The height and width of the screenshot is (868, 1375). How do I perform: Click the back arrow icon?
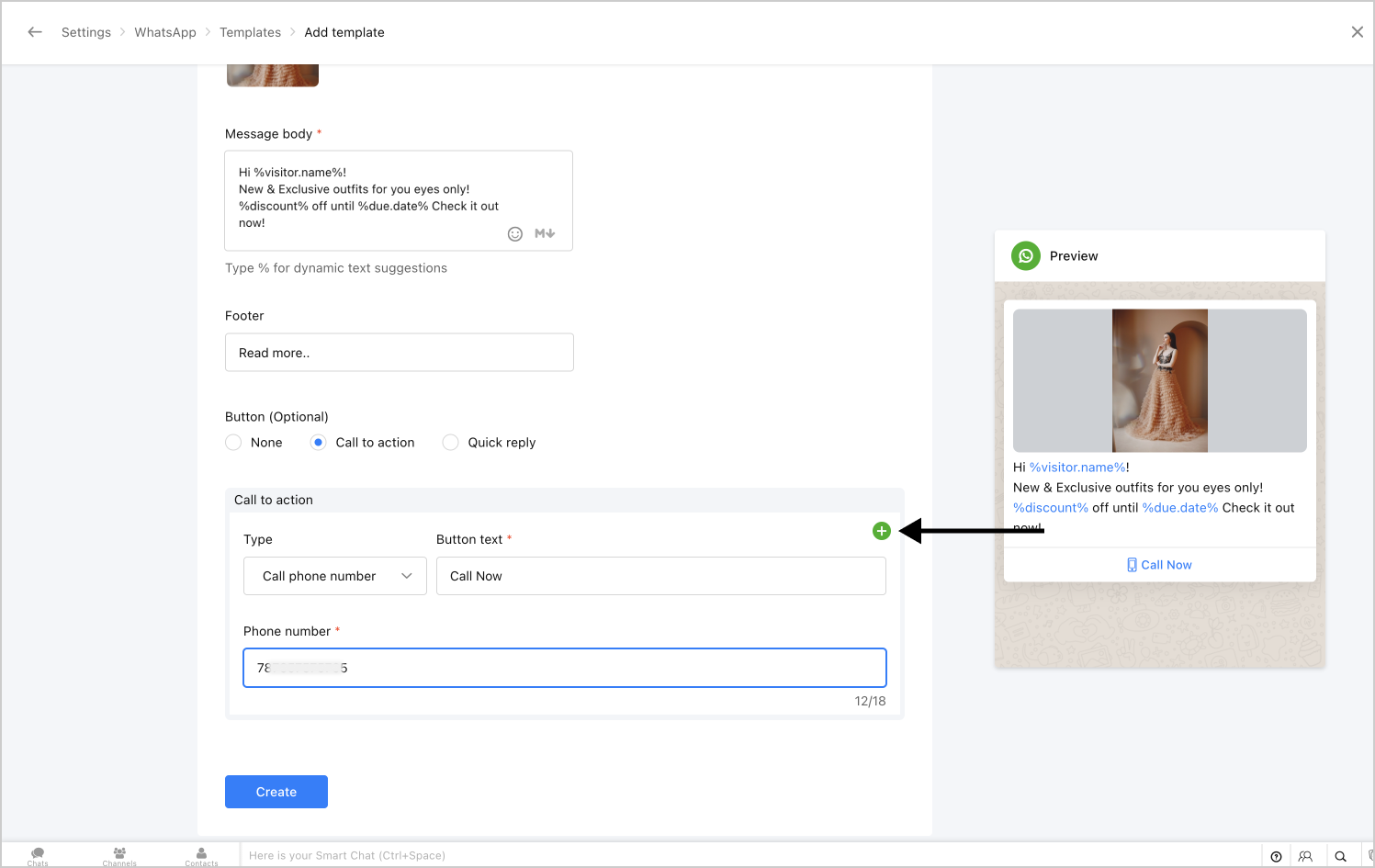pyautogui.click(x=35, y=32)
